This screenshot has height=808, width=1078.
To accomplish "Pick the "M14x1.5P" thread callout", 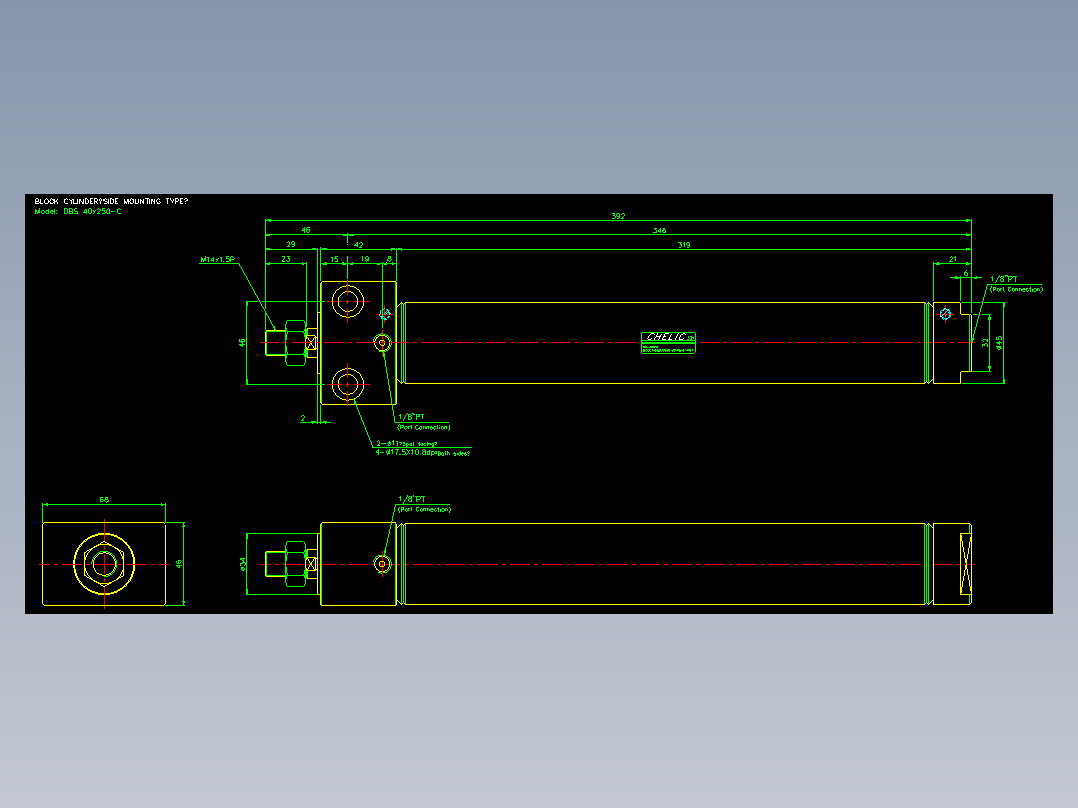I will pyautogui.click(x=217, y=260).
